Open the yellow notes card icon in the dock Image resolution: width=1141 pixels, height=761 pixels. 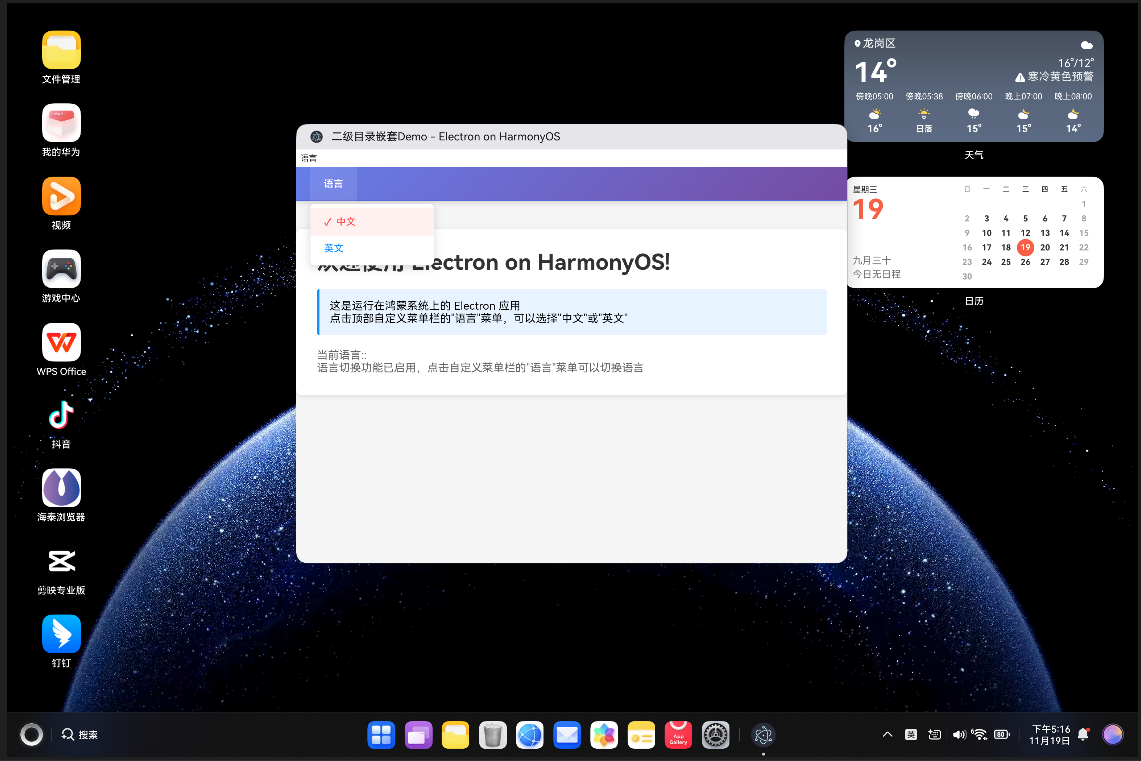(x=641, y=735)
